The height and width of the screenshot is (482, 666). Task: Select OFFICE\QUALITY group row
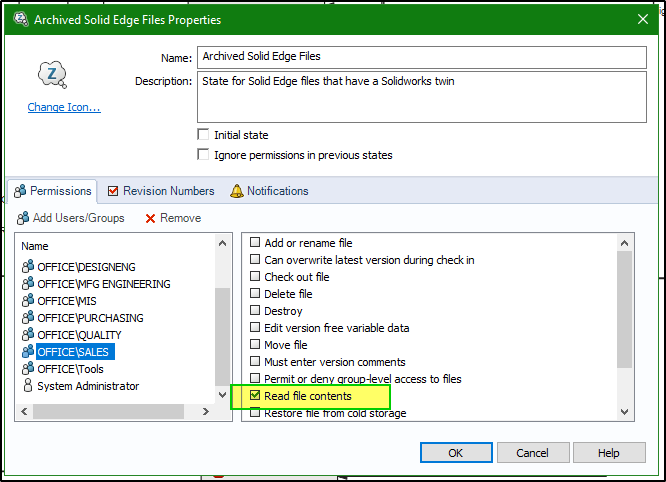79,335
